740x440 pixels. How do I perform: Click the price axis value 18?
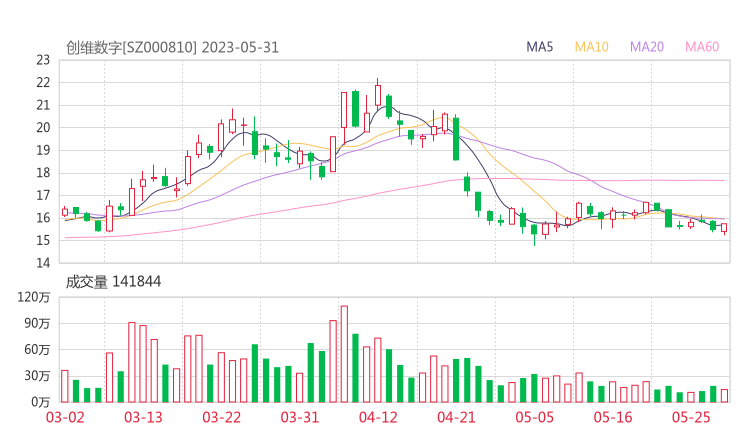click(x=43, y=173)
